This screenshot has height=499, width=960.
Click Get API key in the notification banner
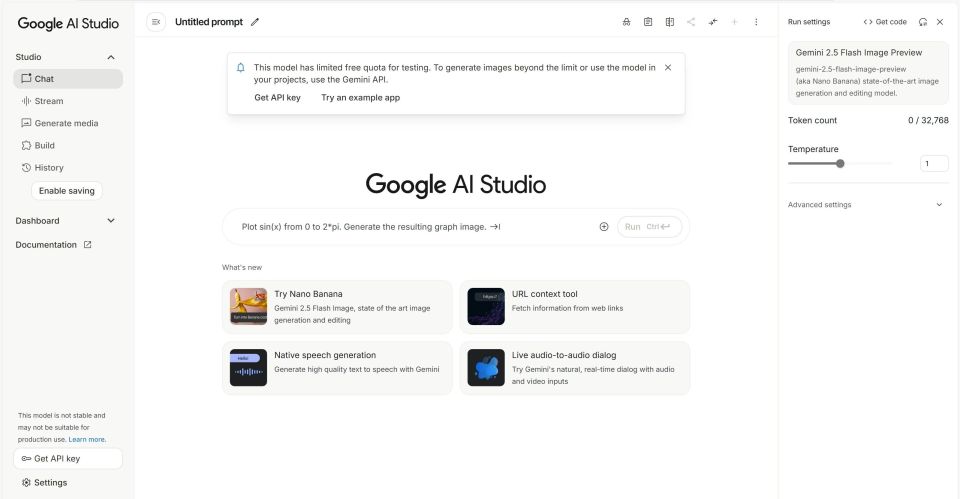pyautogui.click(x=277, y=97)
